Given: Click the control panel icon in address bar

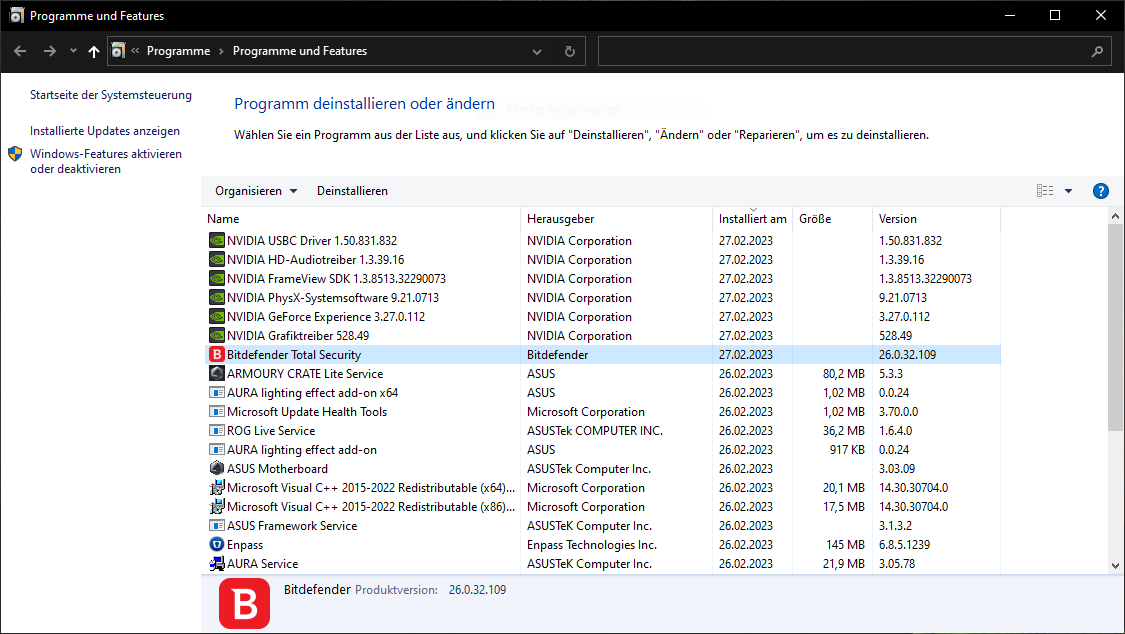Looking at the screenshot, I should [118, 51].
